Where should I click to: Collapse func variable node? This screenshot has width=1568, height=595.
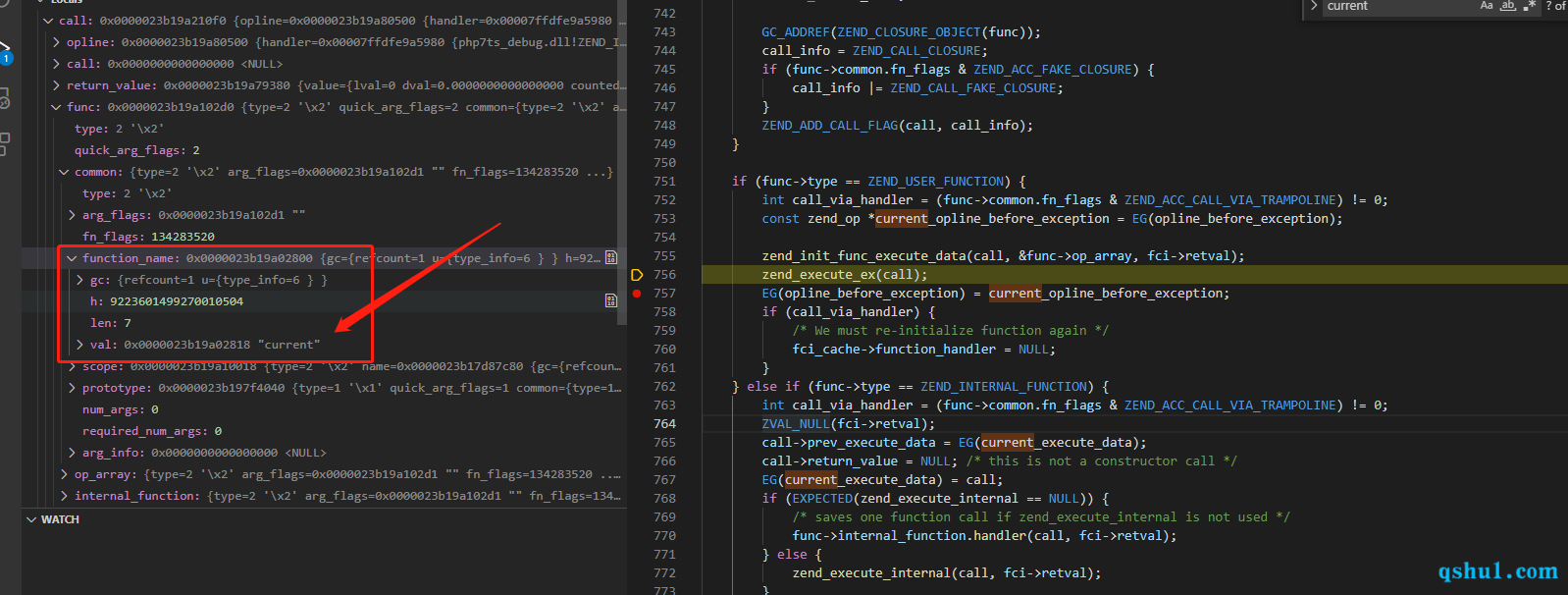[56, 107]
